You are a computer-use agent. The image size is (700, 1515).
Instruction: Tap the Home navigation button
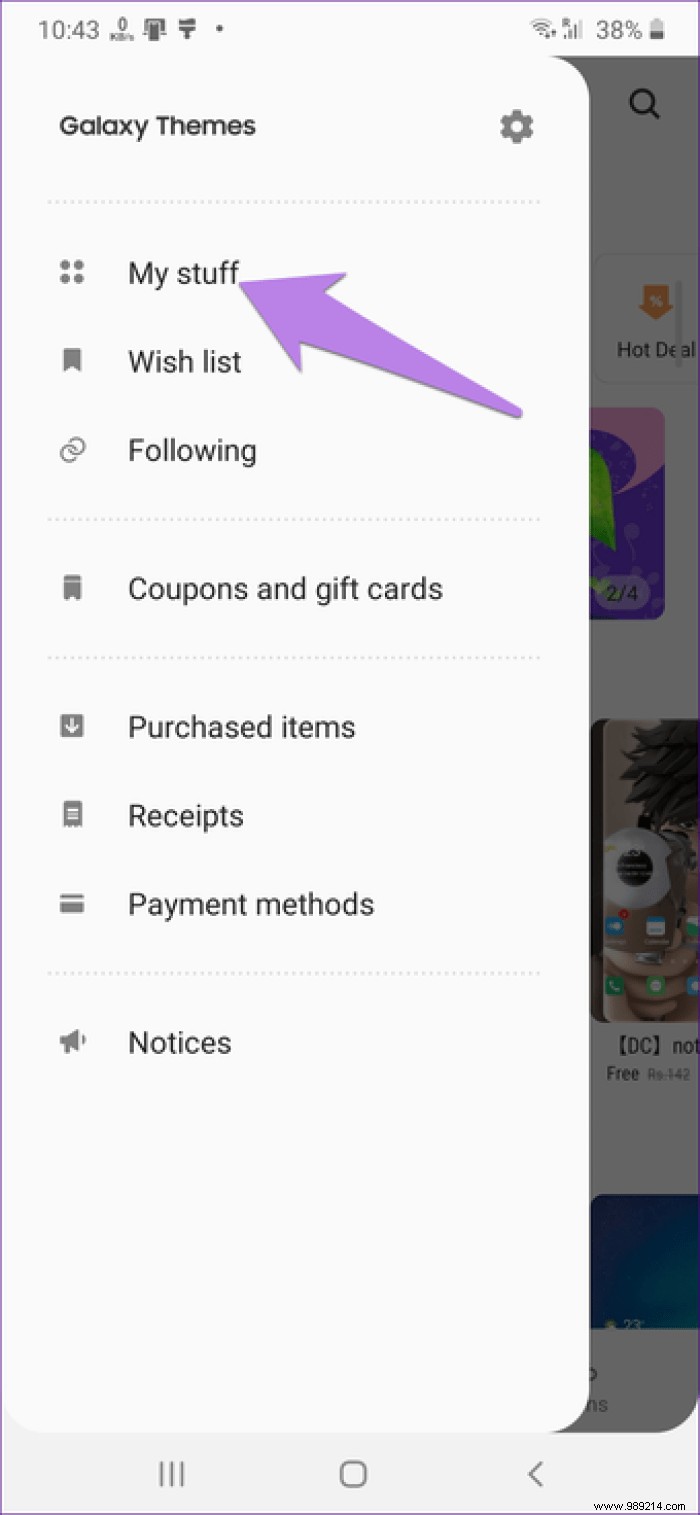[x=352, y=1473]
